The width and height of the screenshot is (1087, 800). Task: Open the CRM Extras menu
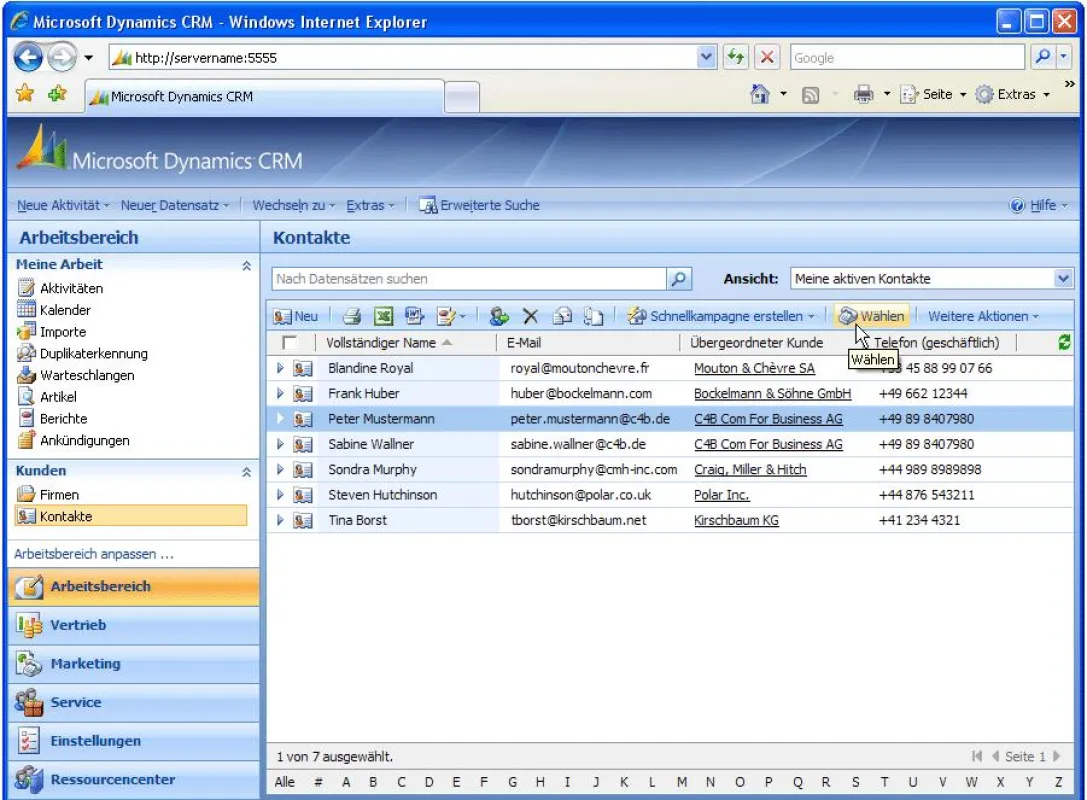click(x=370, y=205)
